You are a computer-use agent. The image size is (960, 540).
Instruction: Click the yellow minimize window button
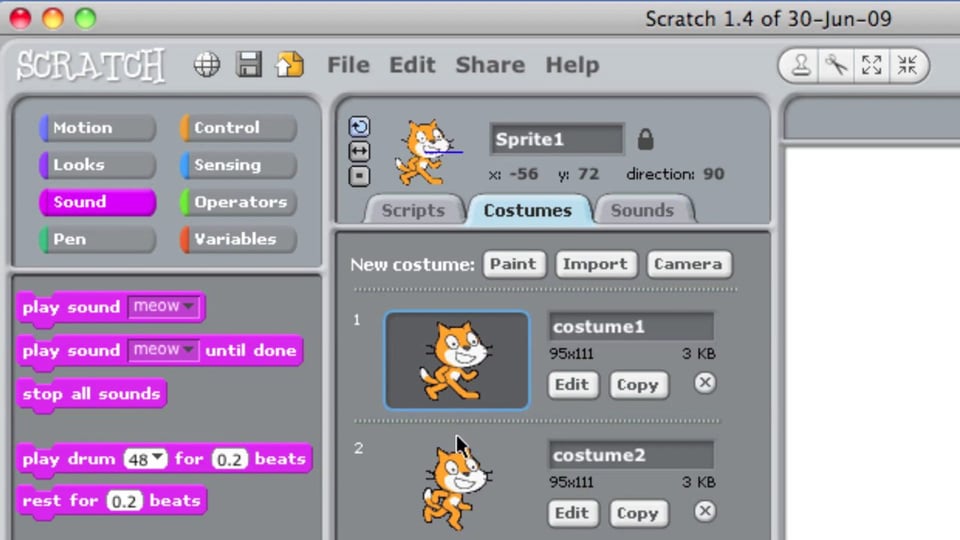pyautogui.click(x=53, y=18)
